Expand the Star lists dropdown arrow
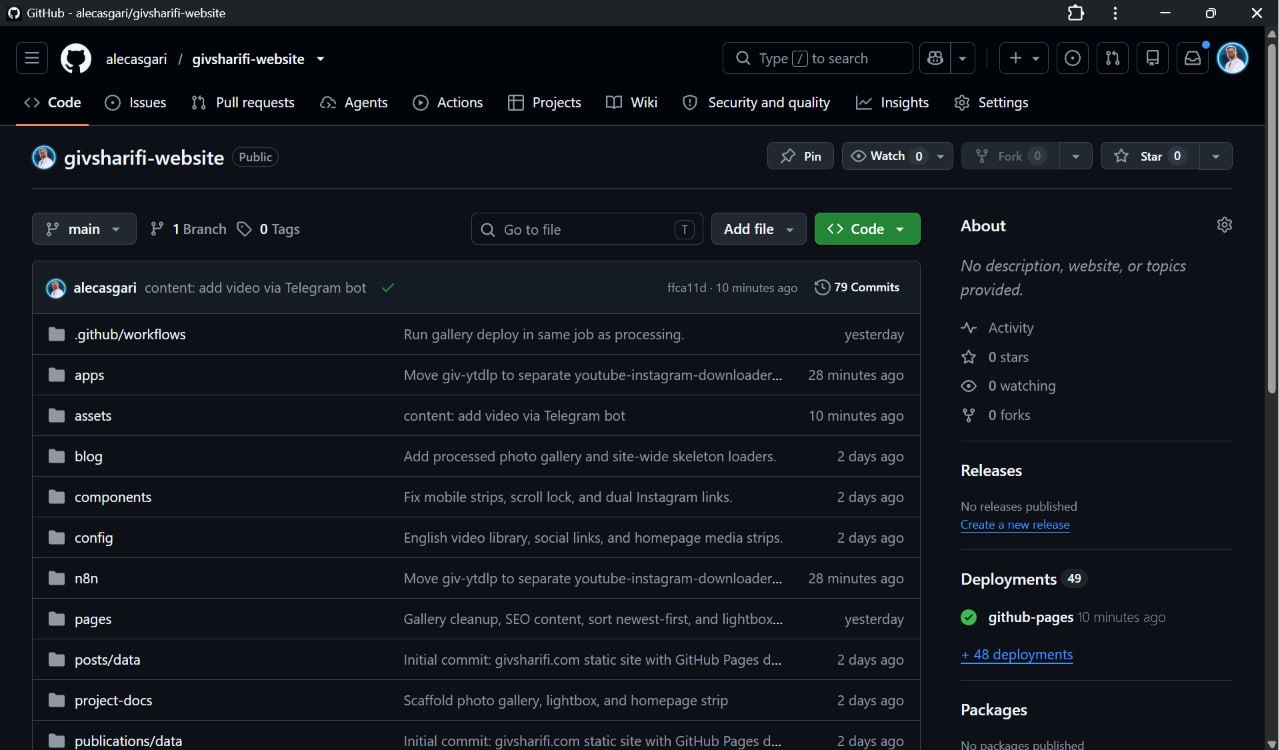1279x750 pixels. click(1216, 156)
